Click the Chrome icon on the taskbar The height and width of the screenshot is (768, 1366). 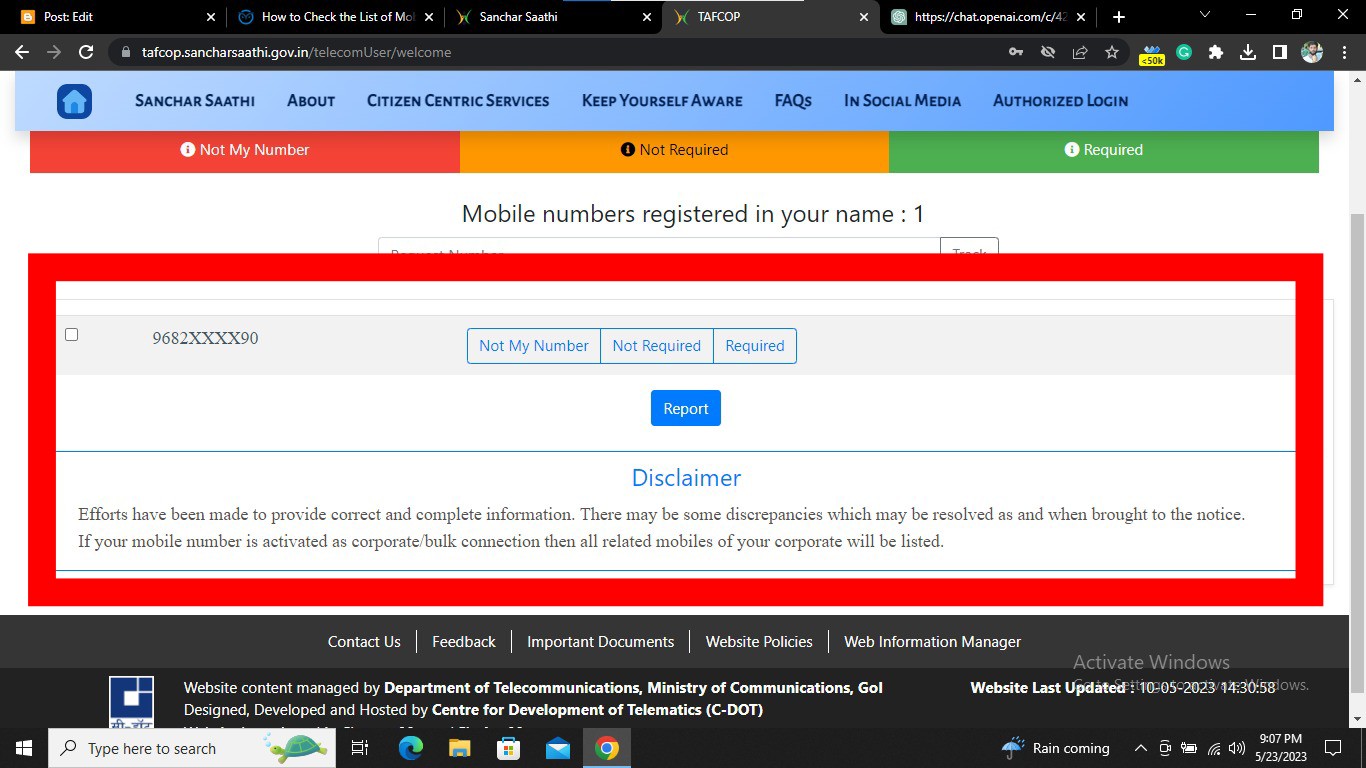(x=607, y=748)
